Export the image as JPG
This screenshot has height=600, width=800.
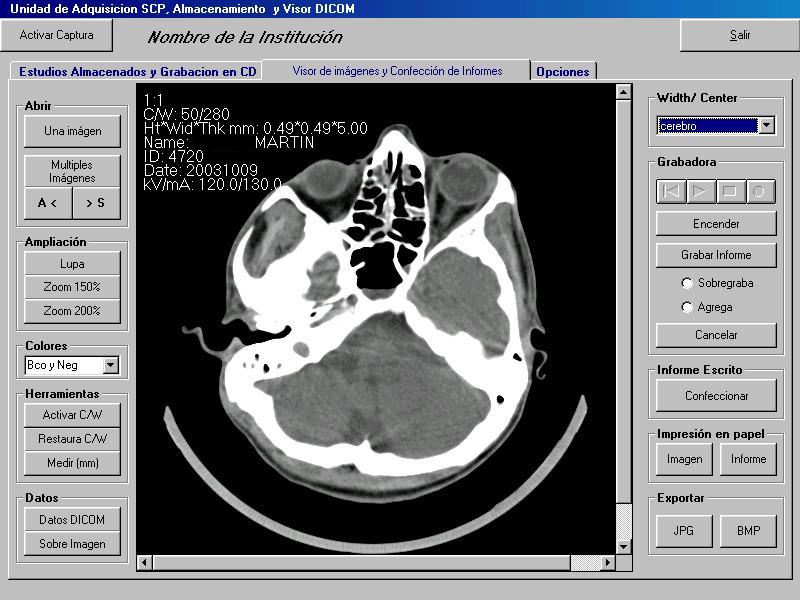[x=677, y=531]
